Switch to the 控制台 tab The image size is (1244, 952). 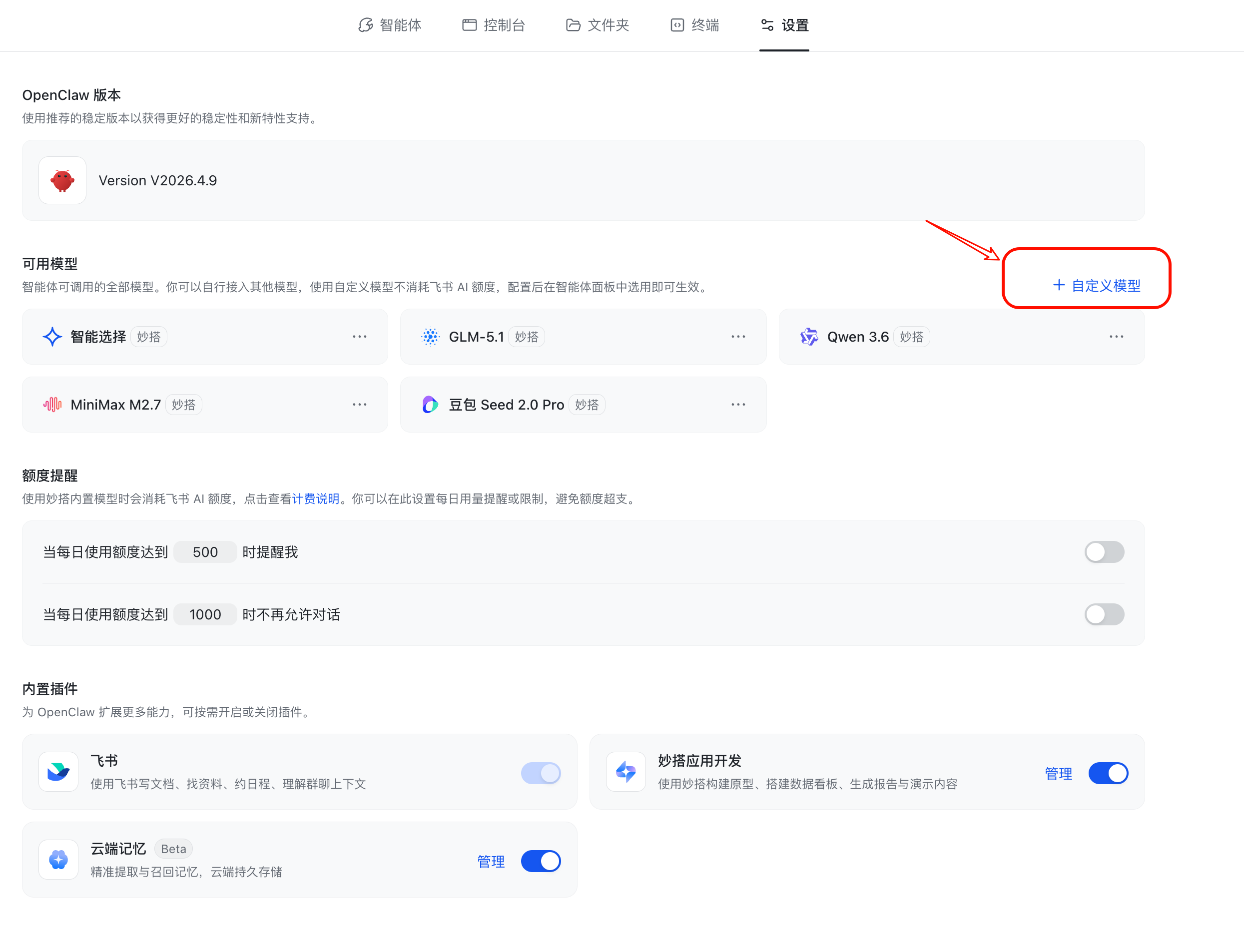click(x=469, y=25)
